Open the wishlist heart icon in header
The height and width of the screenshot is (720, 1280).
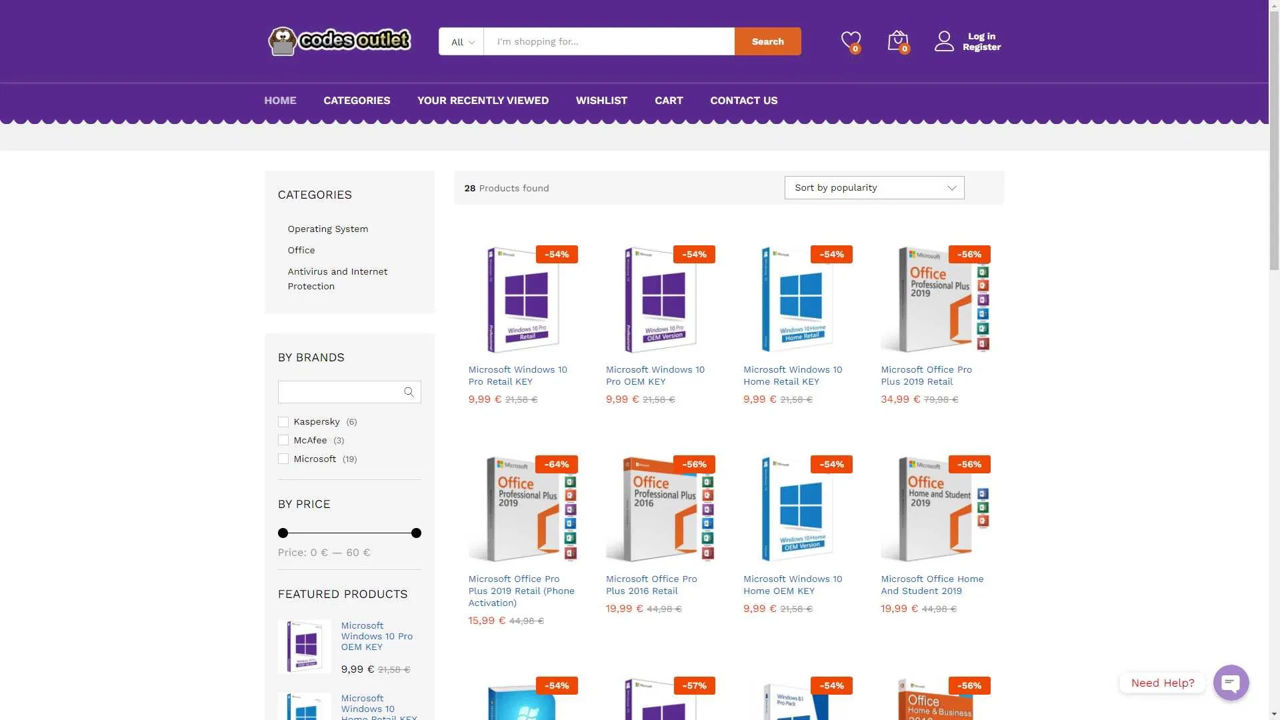tap(851, 41)
